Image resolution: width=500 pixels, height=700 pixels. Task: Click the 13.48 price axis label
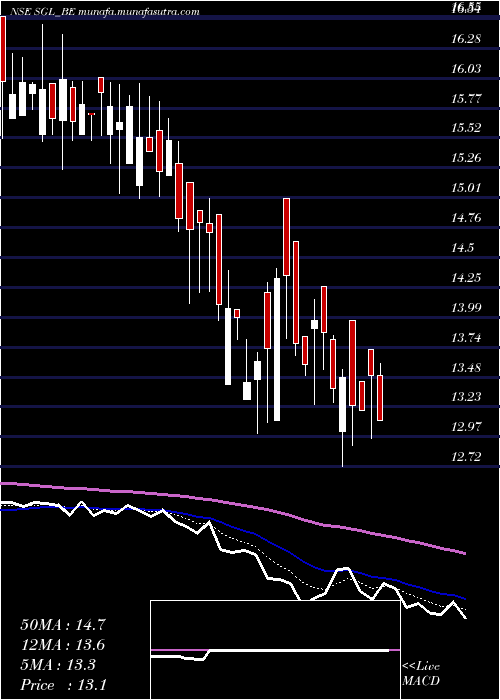466,368
